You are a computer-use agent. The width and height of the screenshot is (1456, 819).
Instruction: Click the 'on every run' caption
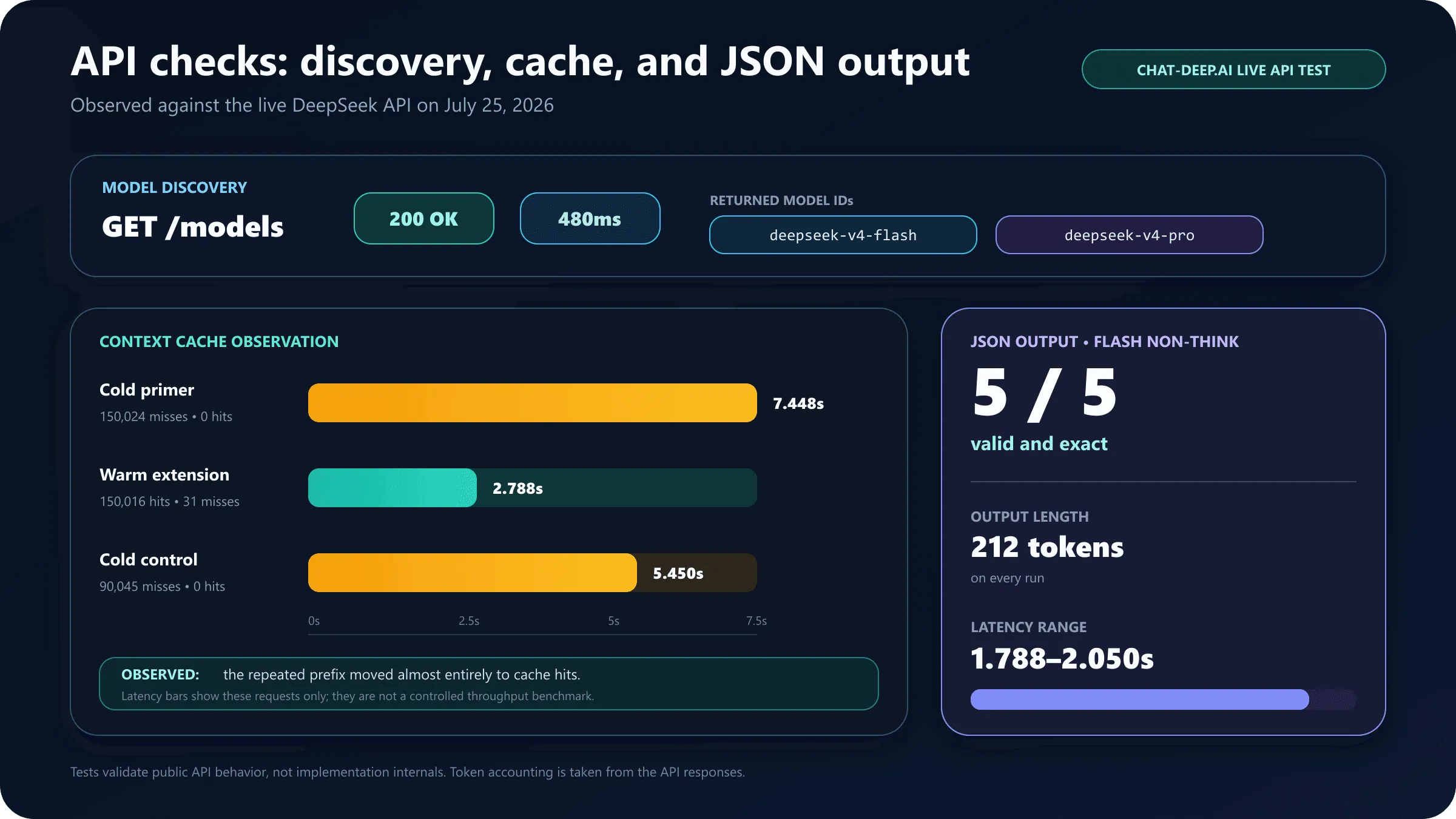(x=1007, y=578)
